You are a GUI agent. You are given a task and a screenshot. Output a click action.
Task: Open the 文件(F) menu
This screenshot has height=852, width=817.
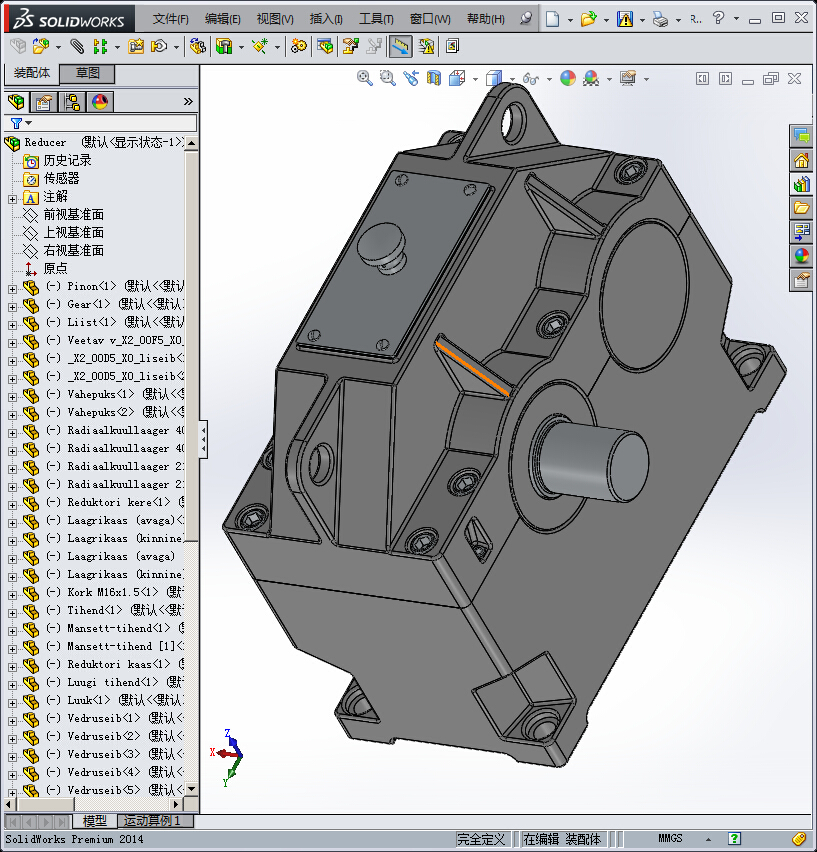tap(171, 19)
